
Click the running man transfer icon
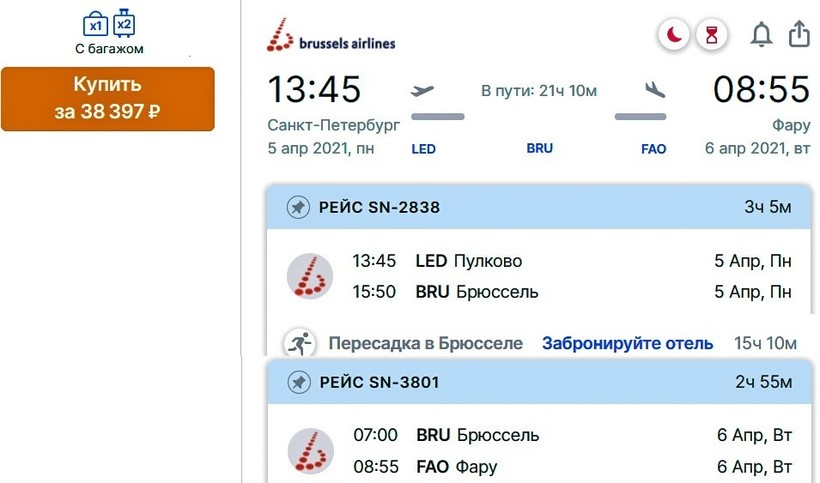coord(297,343)
